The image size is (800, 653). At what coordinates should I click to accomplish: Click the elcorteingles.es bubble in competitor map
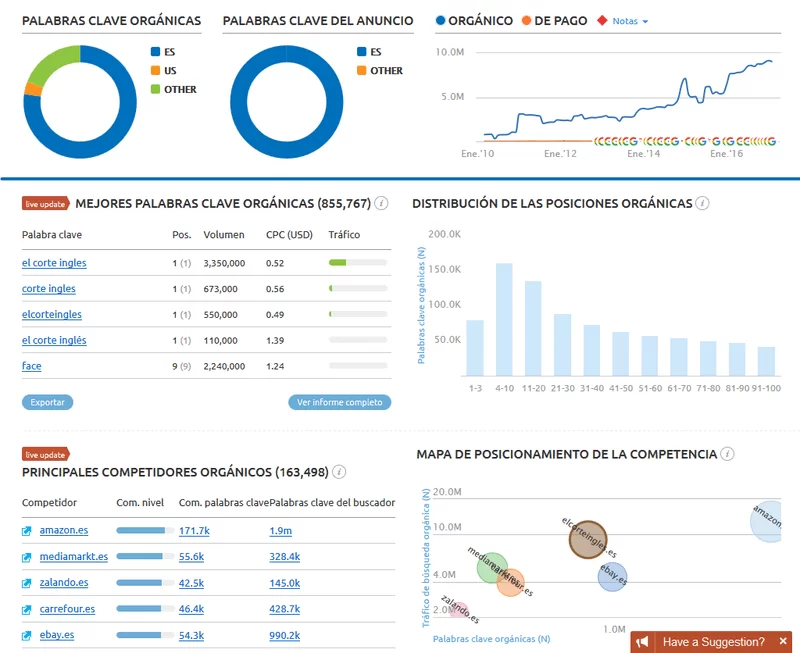click(588, 539)
